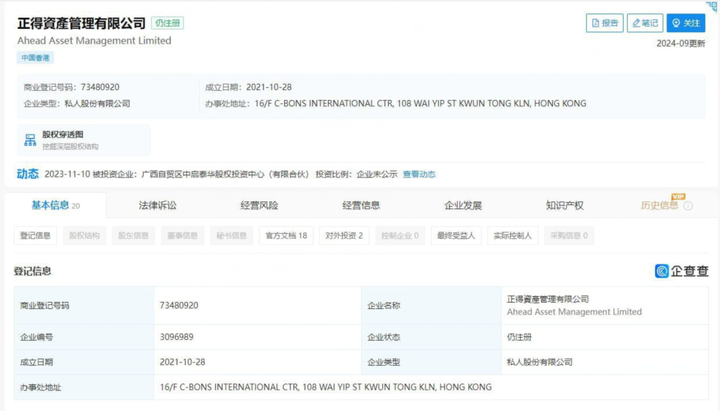Select the 登记信息 sub-tab

pos(35,236)
